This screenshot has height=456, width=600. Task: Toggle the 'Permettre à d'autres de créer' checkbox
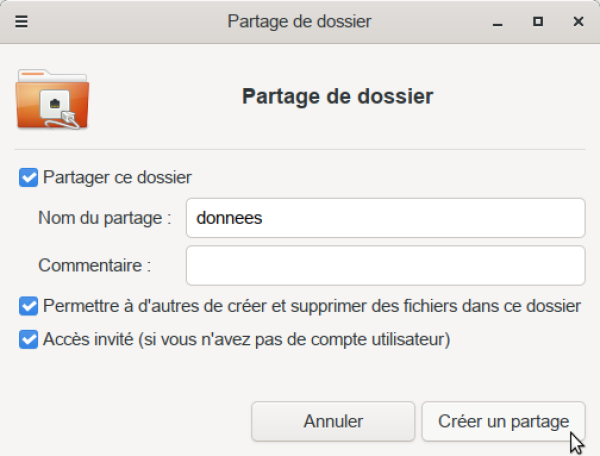click(x=28, y=305)
